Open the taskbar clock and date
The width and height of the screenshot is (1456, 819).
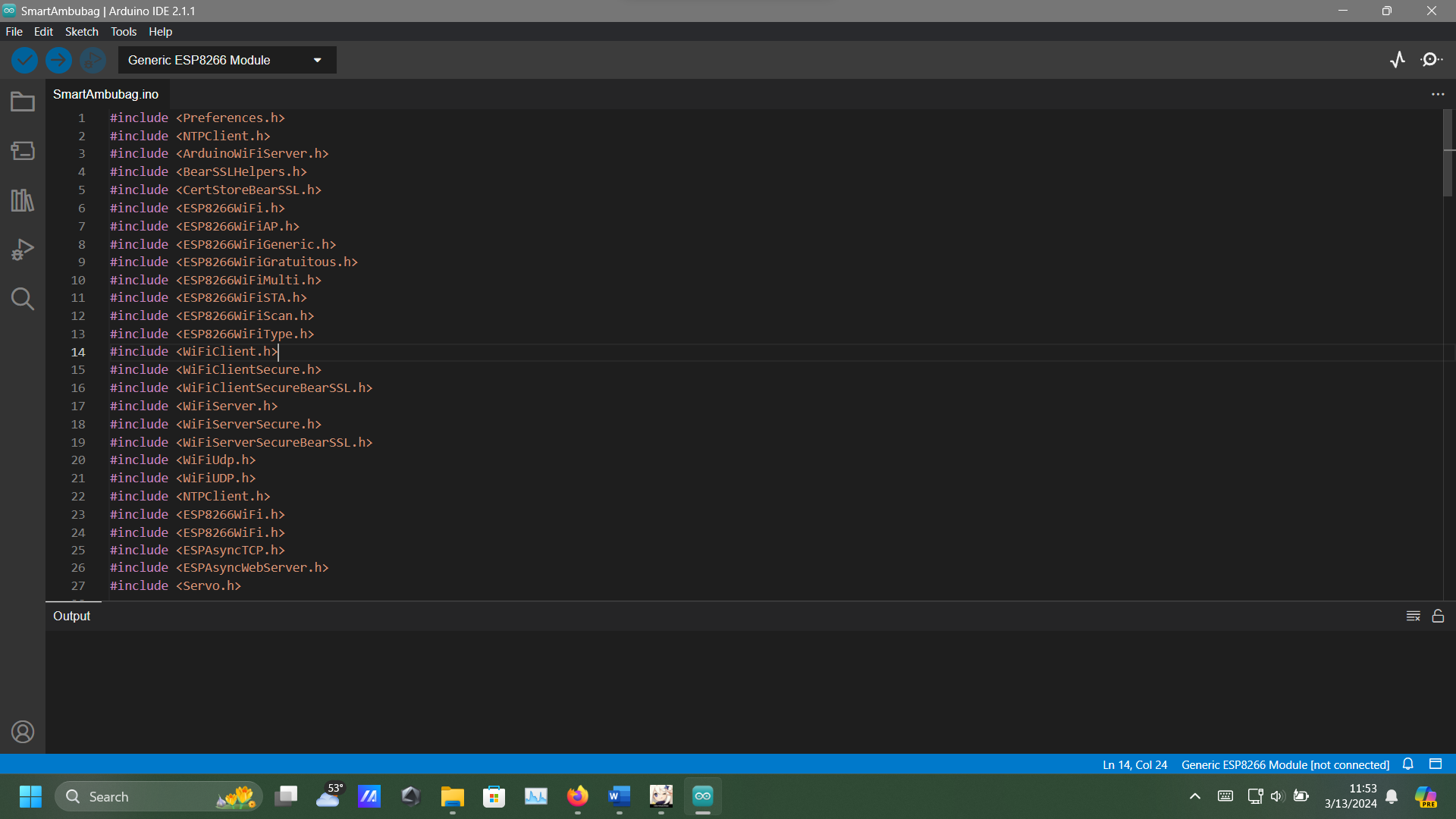[1351, 796]
